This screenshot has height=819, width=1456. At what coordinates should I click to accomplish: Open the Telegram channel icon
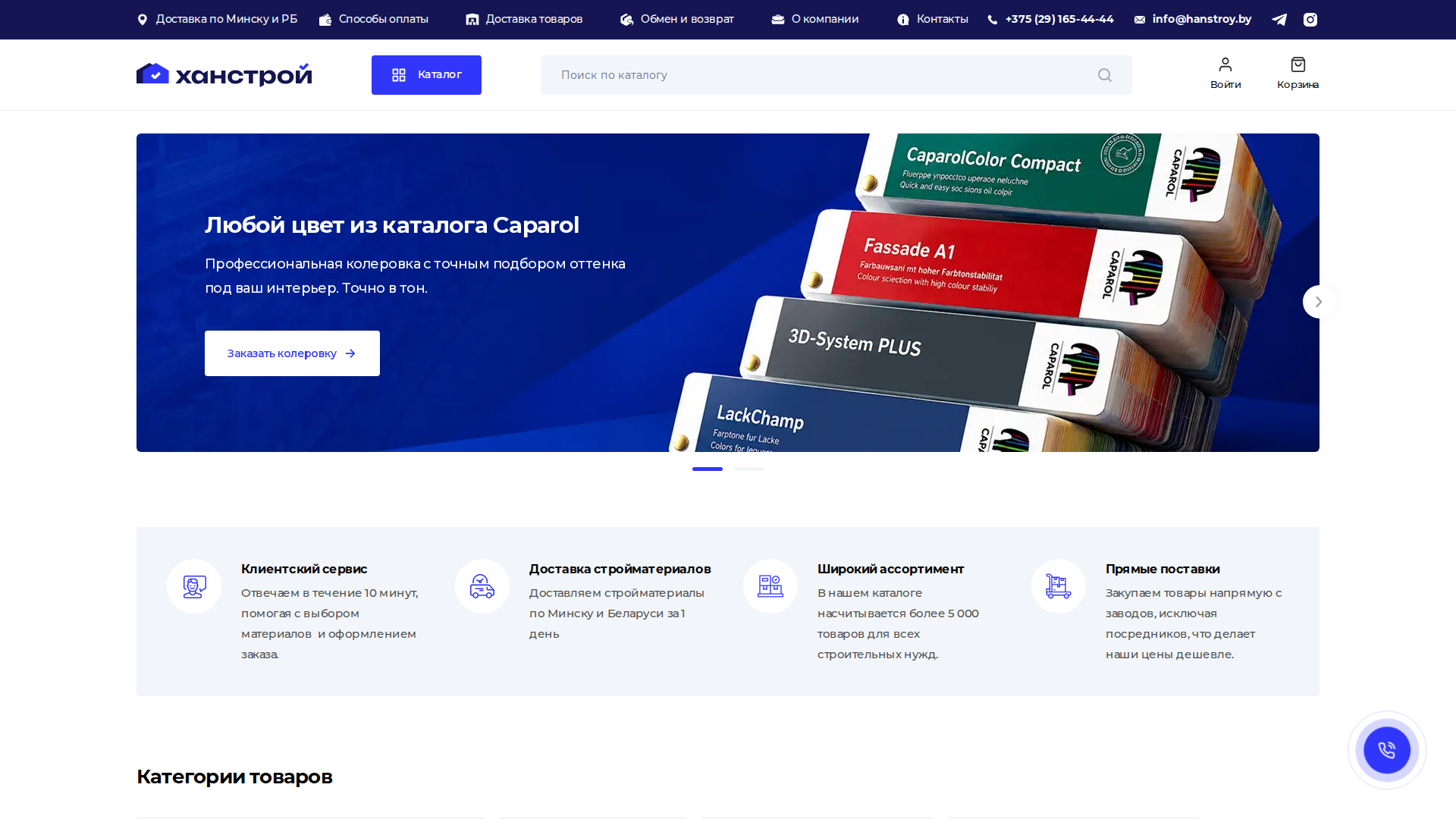tap(1279, 20)
